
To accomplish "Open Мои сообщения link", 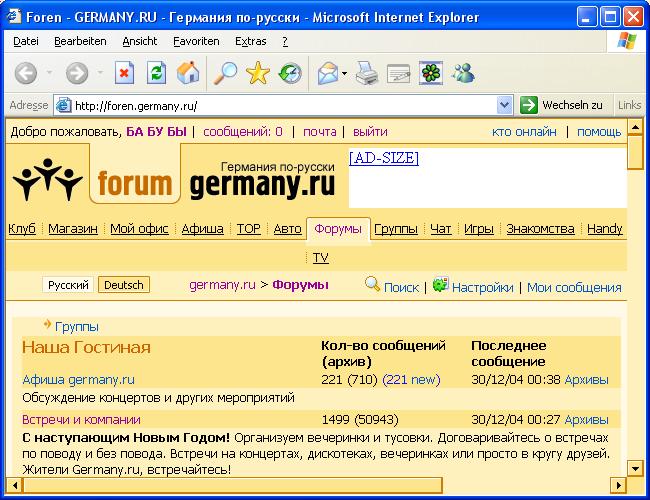I will (574, 287).
